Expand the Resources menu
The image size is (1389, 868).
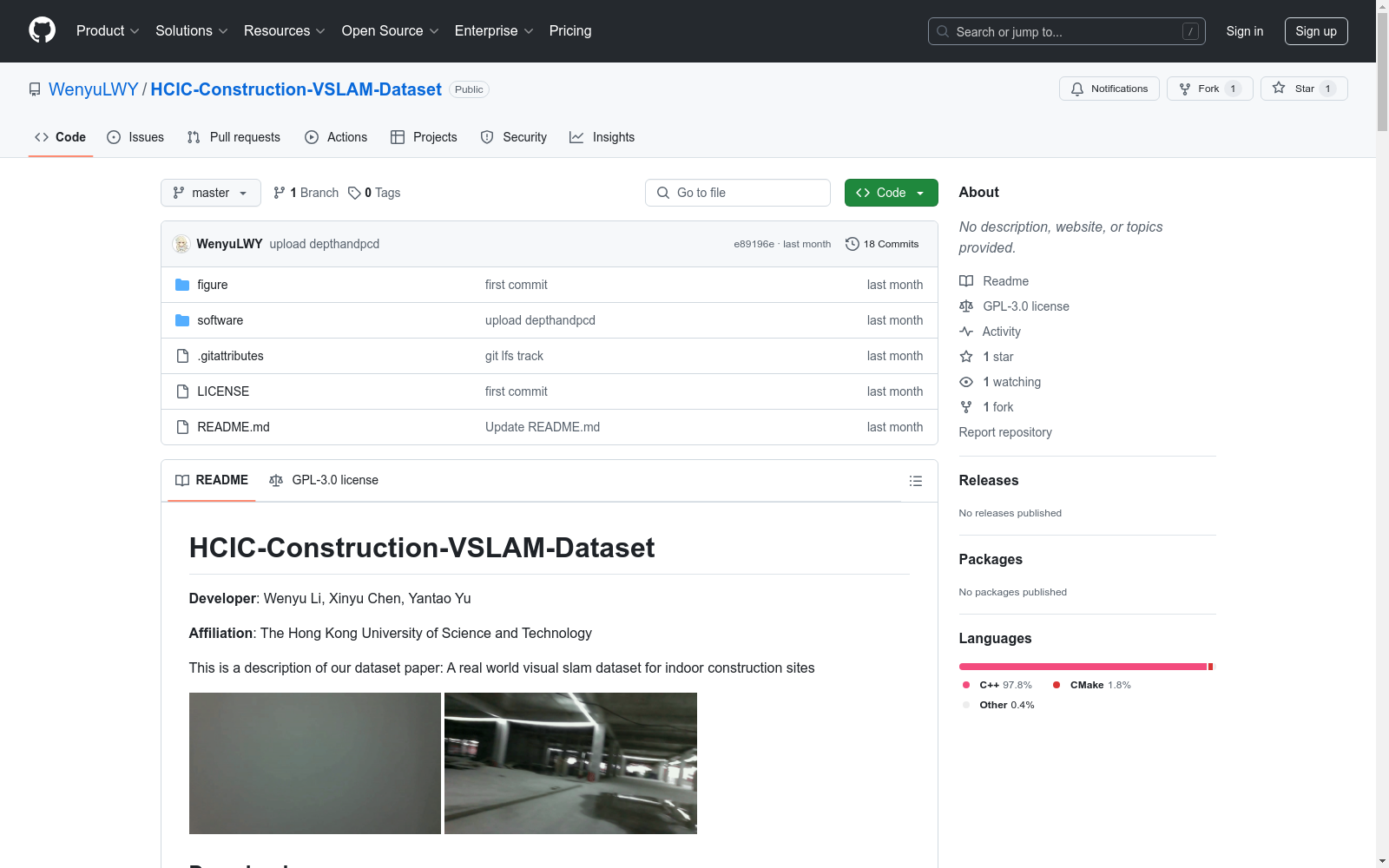(285, 31)
